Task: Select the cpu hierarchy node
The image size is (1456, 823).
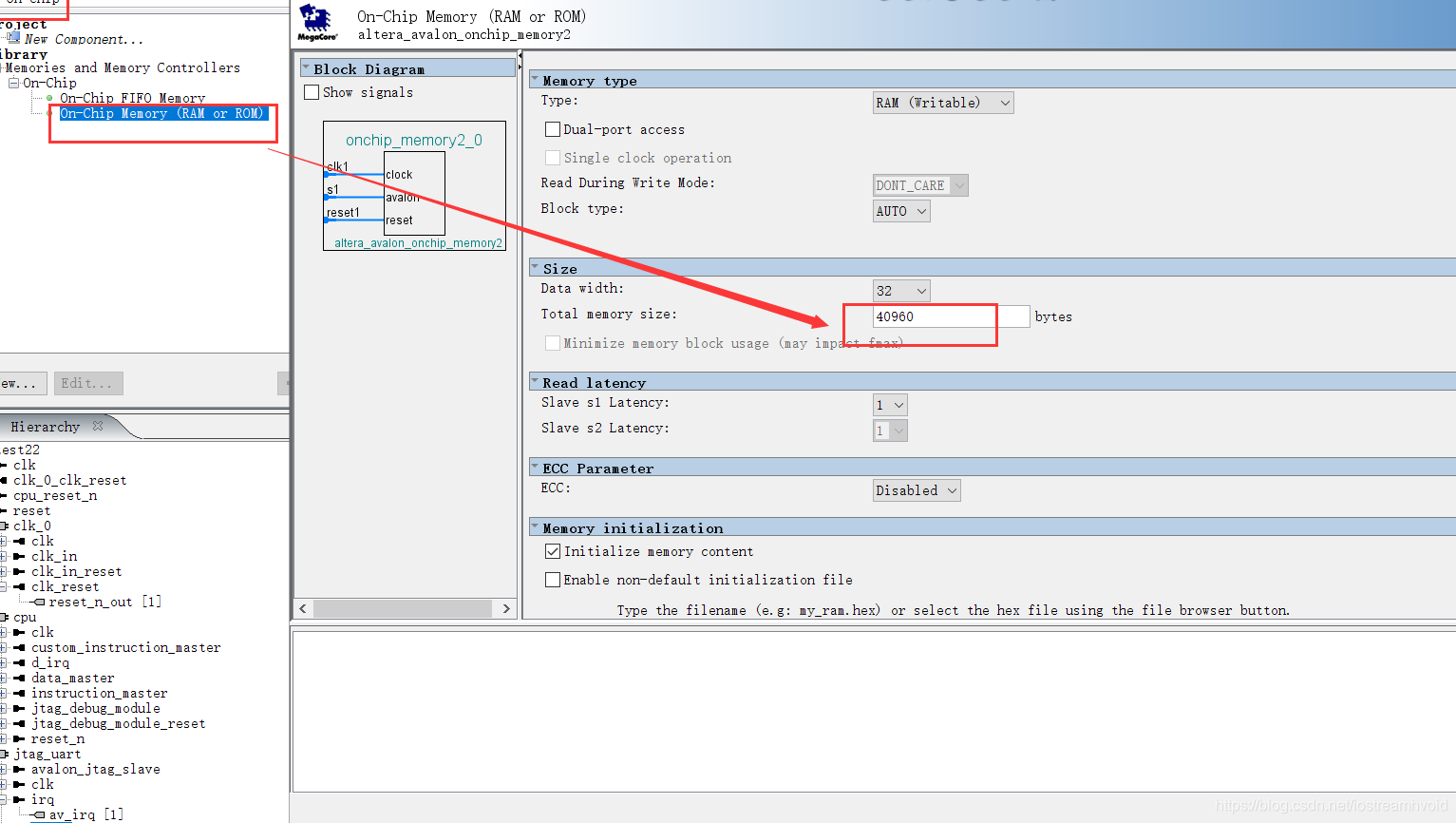Action: (25, 617)
